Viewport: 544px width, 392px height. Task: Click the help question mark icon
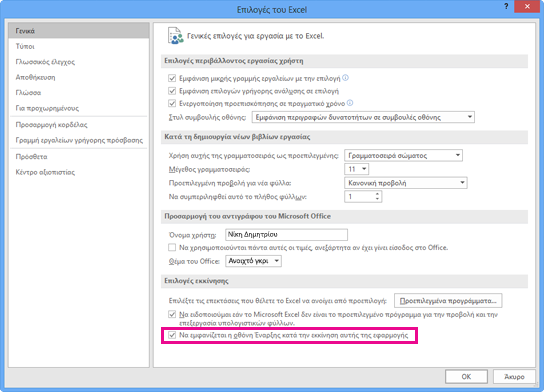(506, 6)
